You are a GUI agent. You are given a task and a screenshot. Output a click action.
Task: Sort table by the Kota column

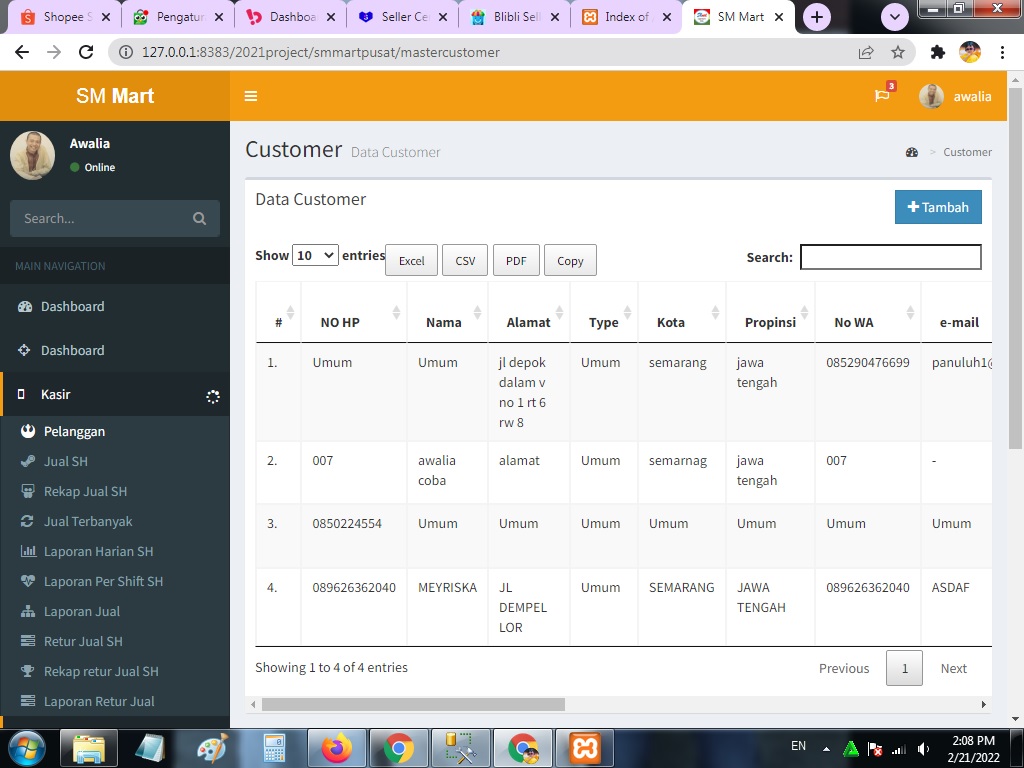pos(671,322)
